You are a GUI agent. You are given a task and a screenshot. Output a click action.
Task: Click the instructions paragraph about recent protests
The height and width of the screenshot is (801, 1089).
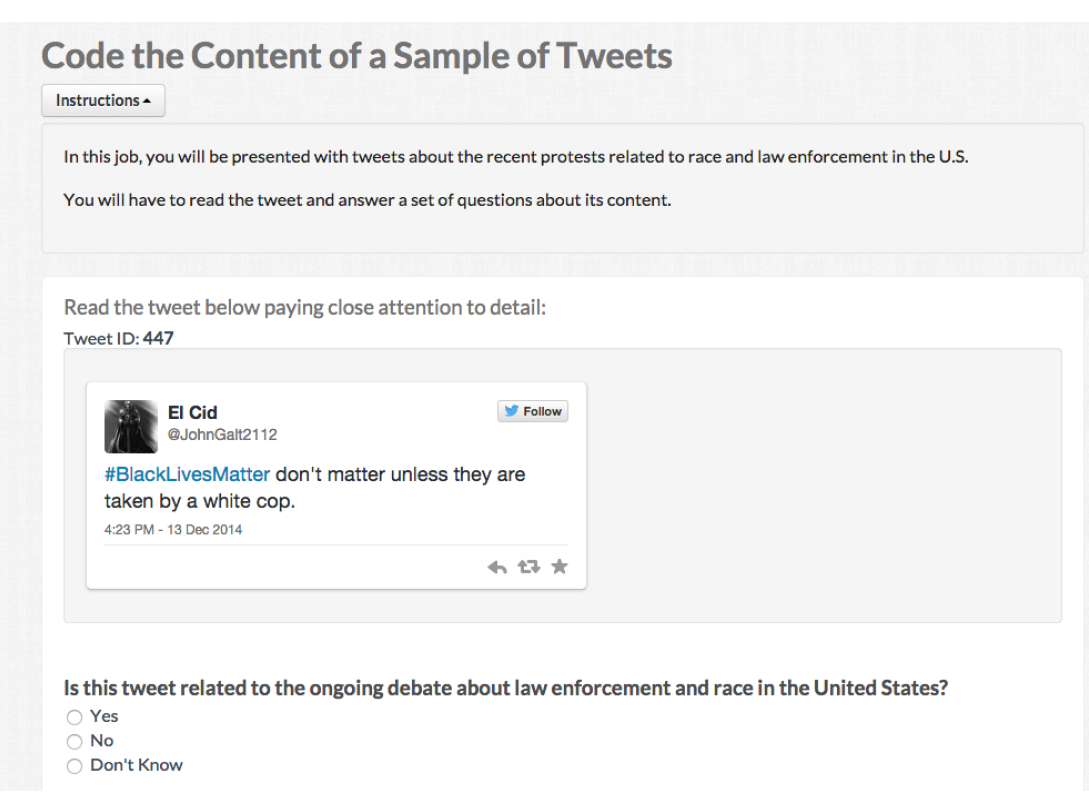click(515, 157)
